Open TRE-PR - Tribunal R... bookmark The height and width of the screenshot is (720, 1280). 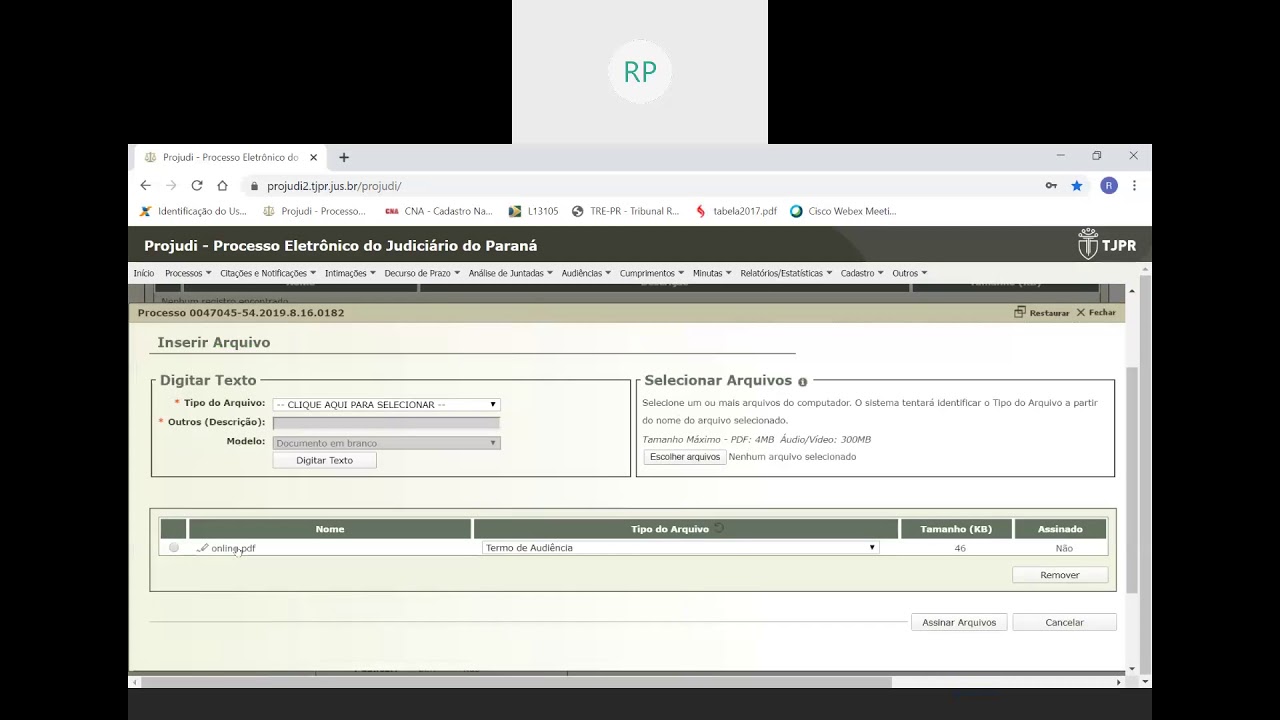(625, 211)
